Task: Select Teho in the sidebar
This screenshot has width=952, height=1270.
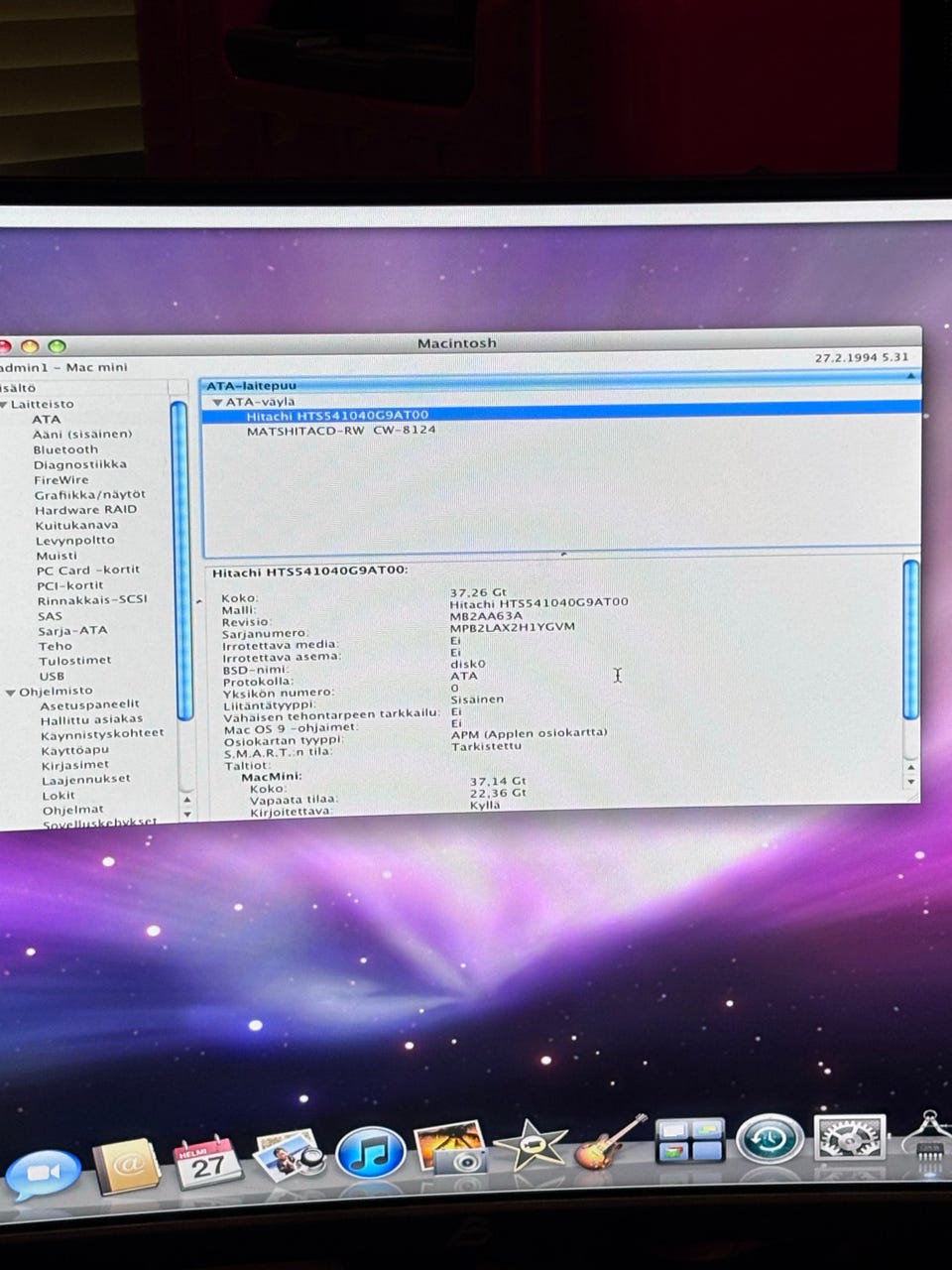Action: [56, 646]
